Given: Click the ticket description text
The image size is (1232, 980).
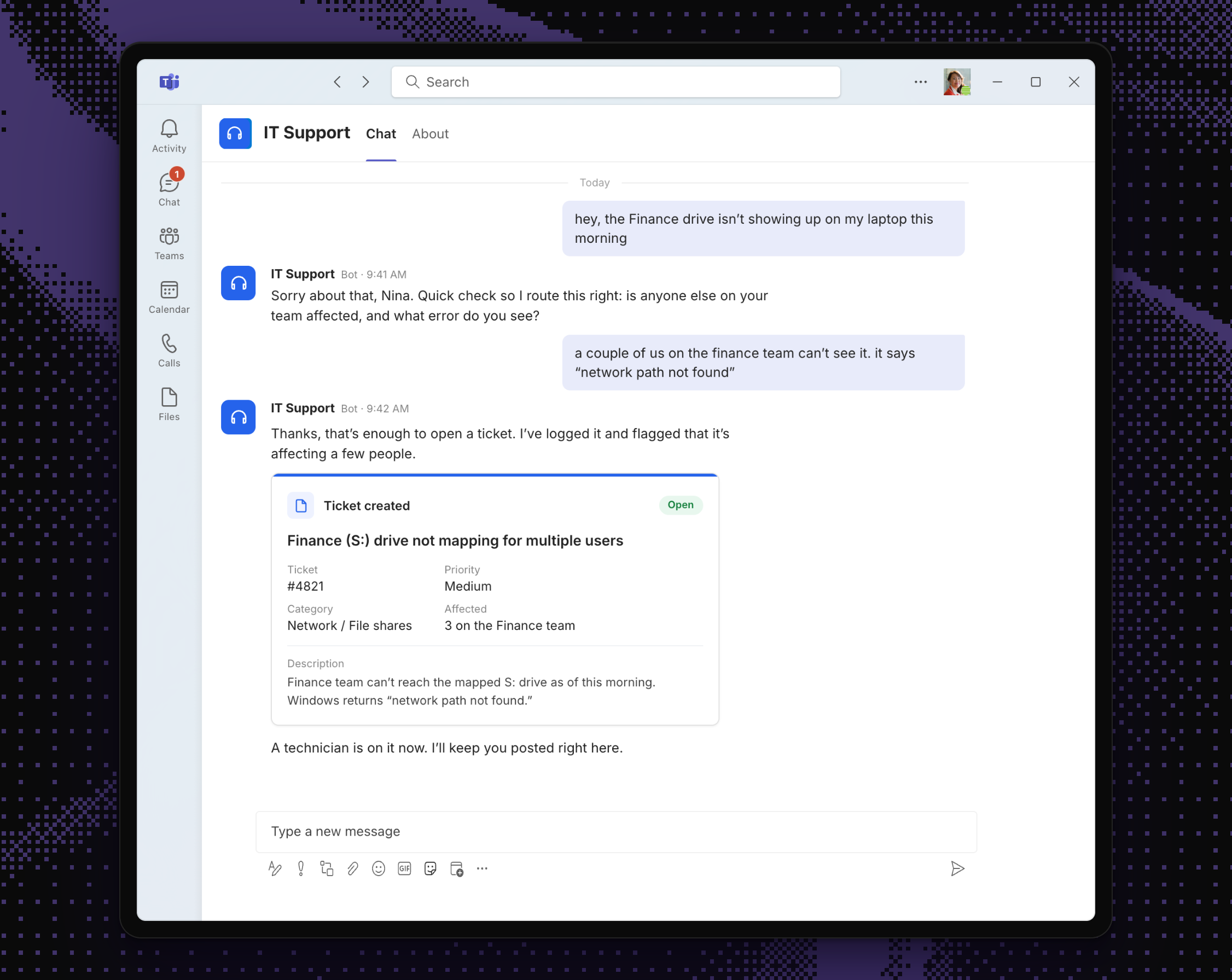Looking at the screenshot, I should (471, 691).
